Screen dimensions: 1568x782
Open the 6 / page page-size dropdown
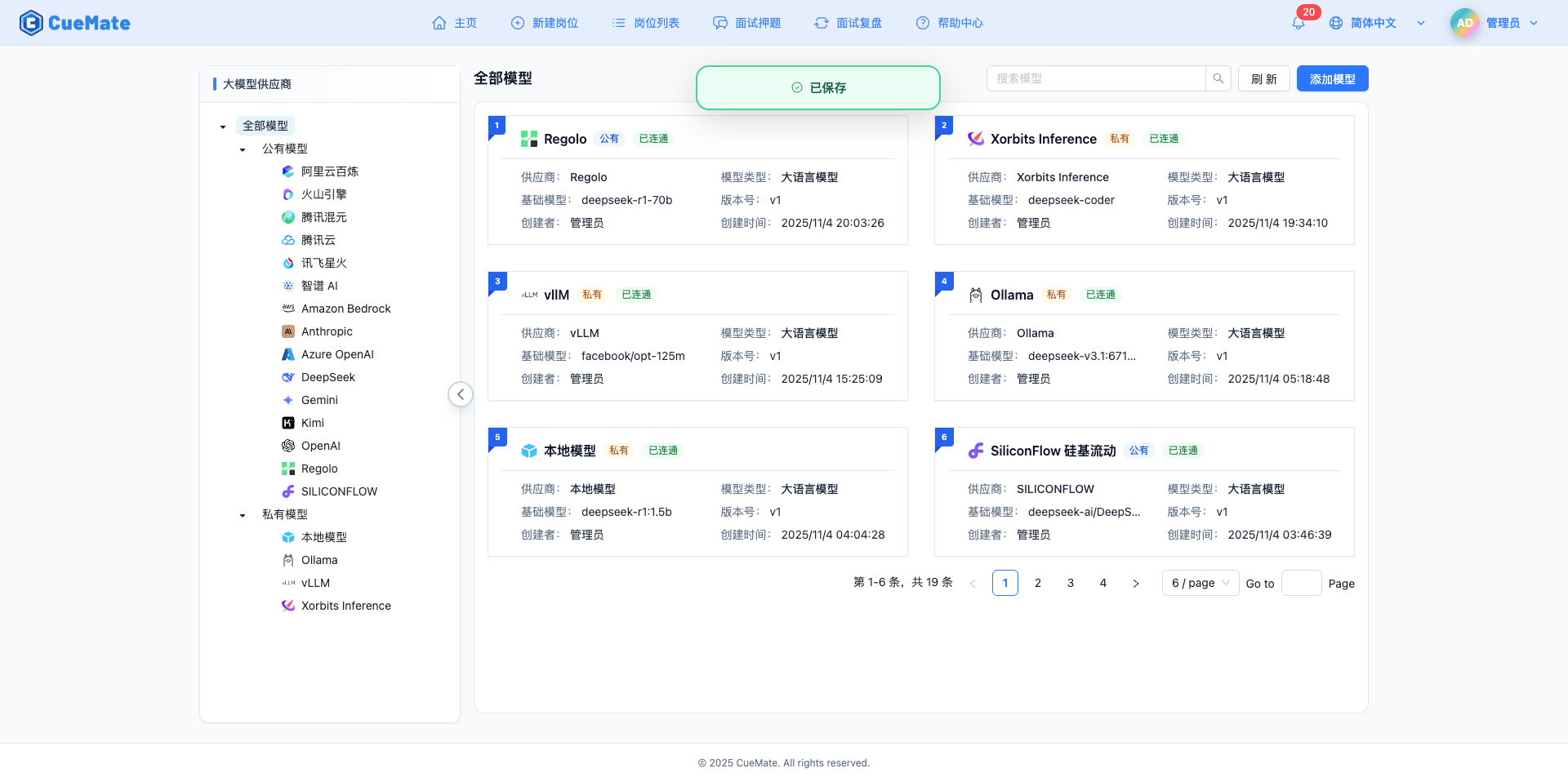(x=1200, y=583)
